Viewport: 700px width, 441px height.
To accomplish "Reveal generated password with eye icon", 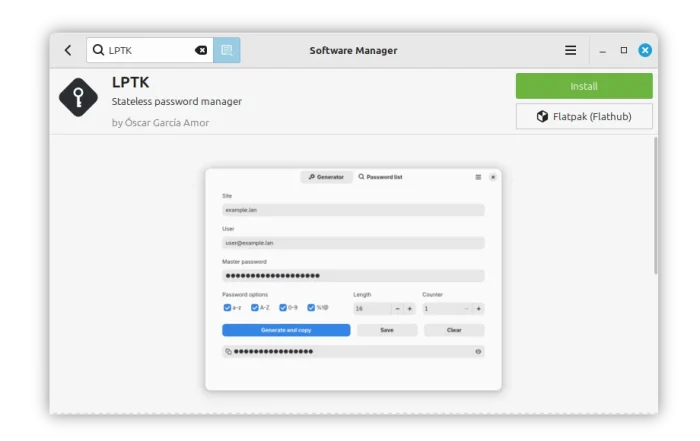I will pyautogui.click(x=478, y=352).
